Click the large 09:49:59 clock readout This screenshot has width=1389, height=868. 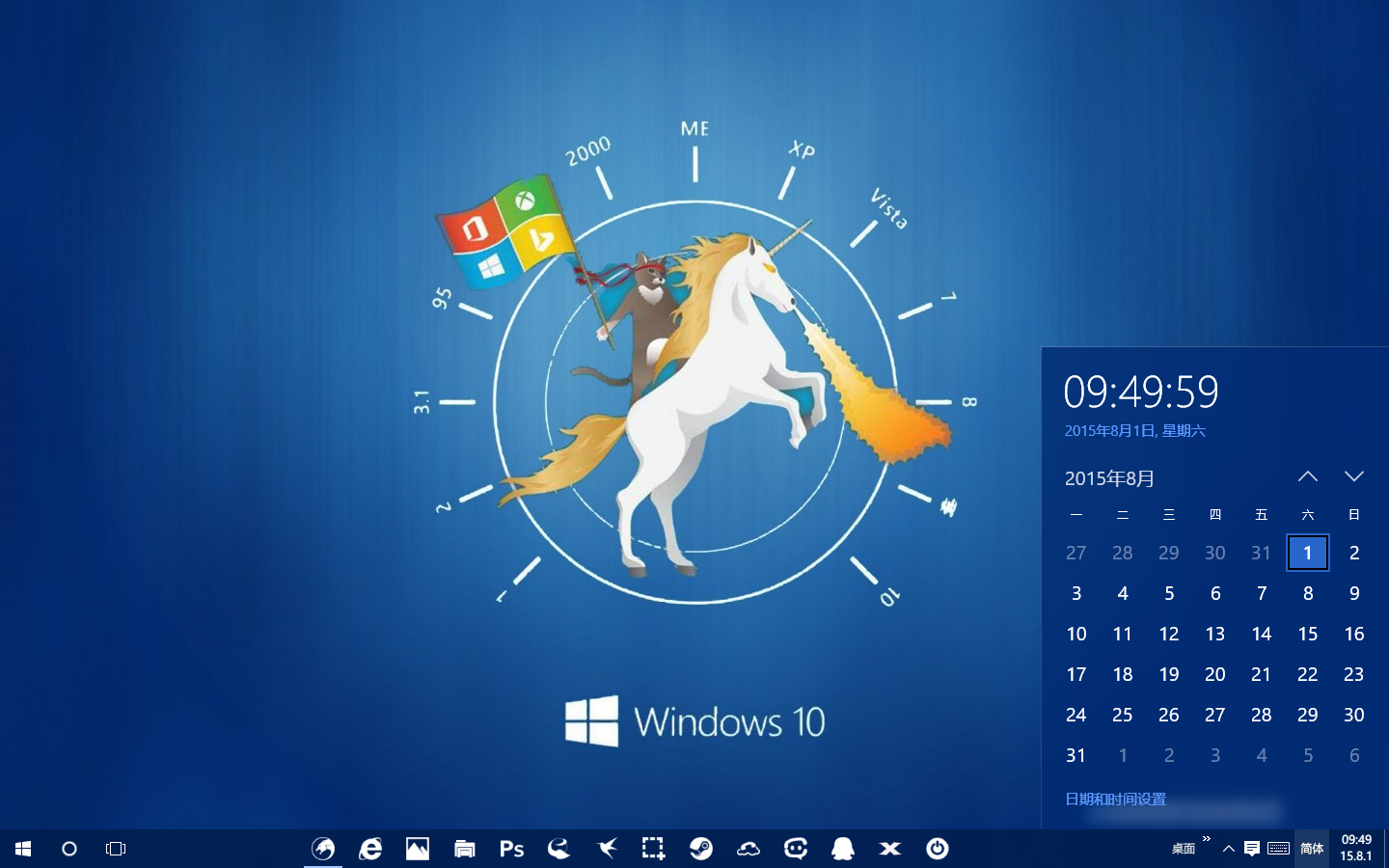coord(1141,392)
